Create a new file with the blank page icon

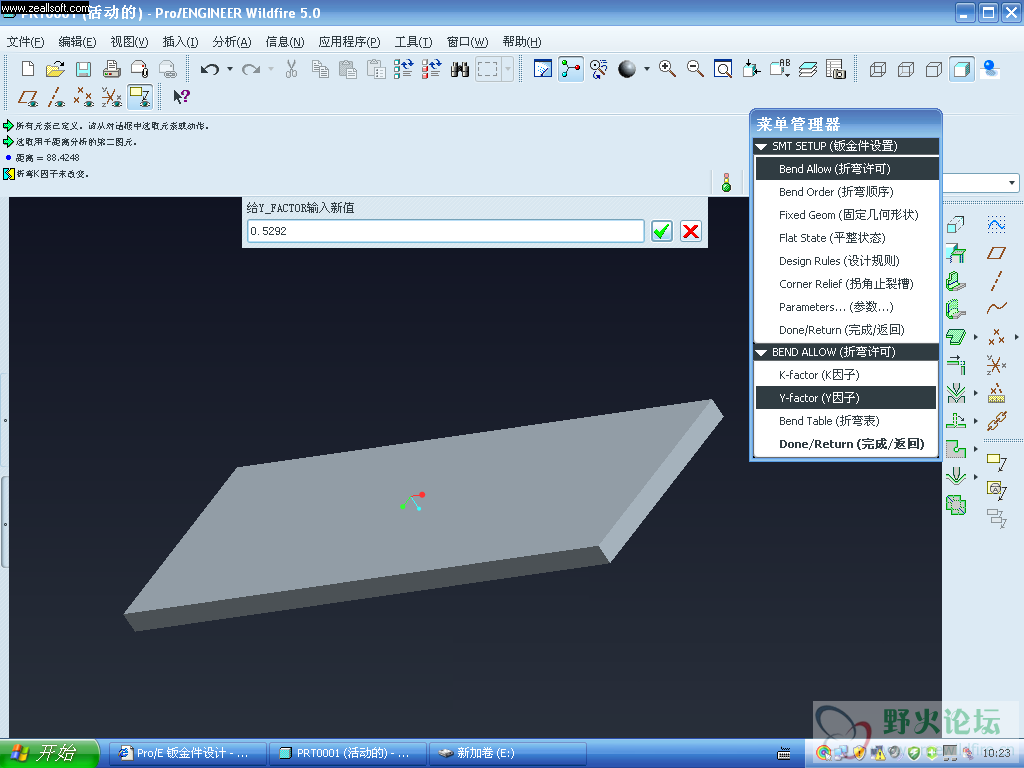point(27,69)
